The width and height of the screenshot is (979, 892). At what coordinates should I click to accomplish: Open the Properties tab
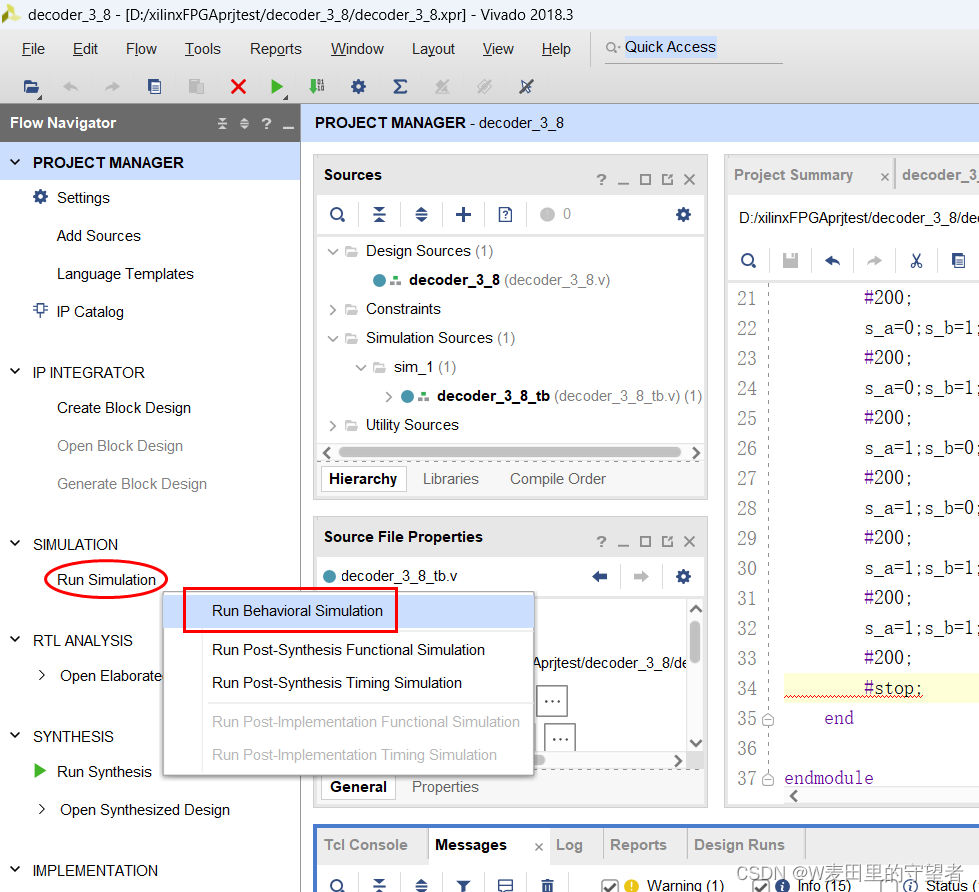[445, 787]
